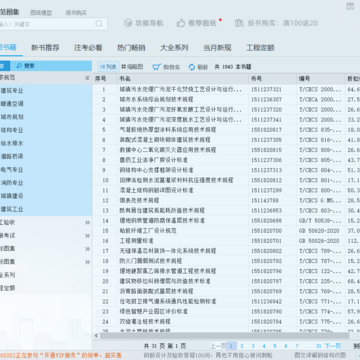Screen dimensions: 360x360
Task: Go to page 5 in pagination
Action: [x=275, y=346]
